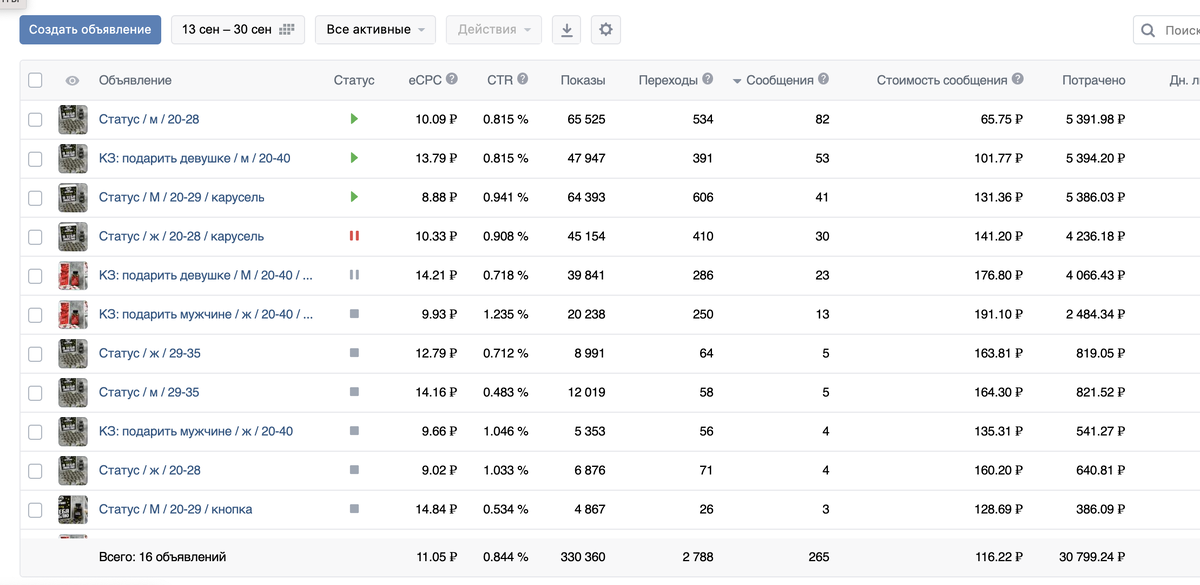Click eCPC value 14.84 ₽
Screen dimensions: 1200x585
(x=436, y=509)
